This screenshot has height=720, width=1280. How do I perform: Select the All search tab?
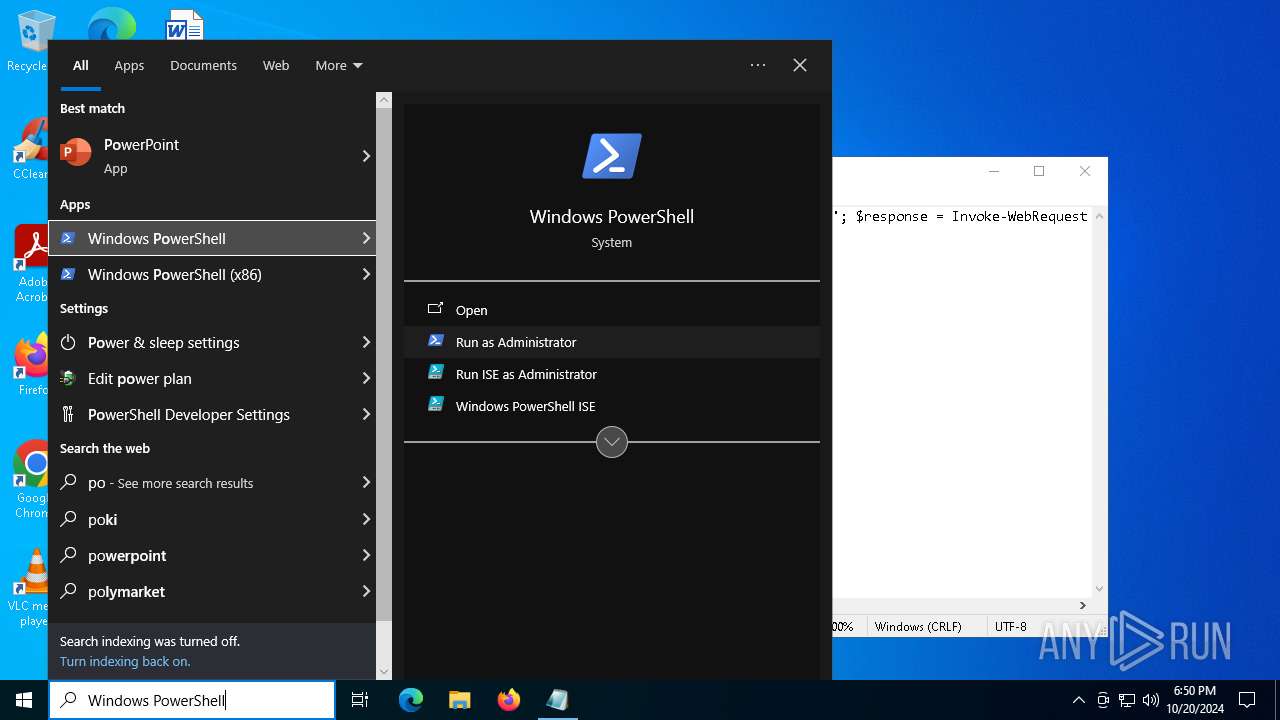click(x=81, y=65)
